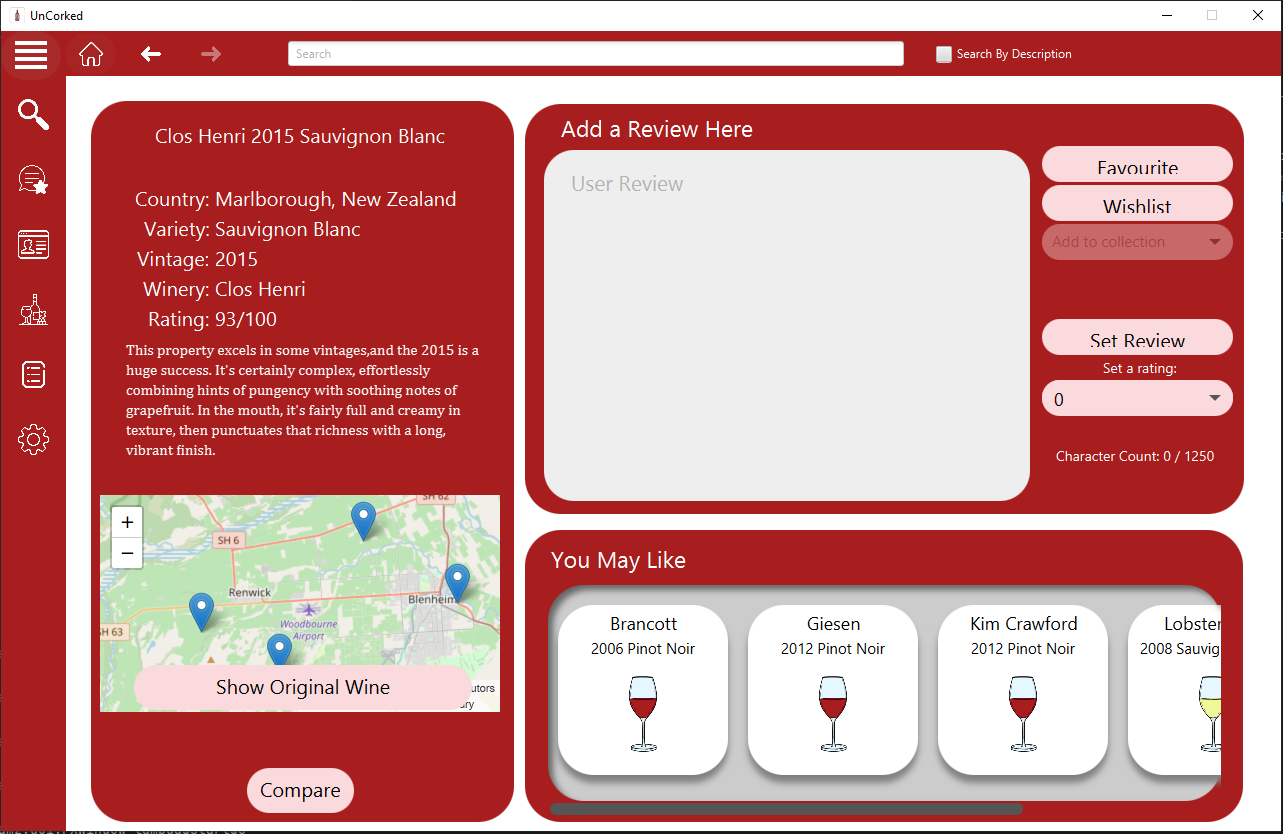Open the search page from sidebar magnifier
Viewport: 1283px width, 834px height.
point(33,115)
